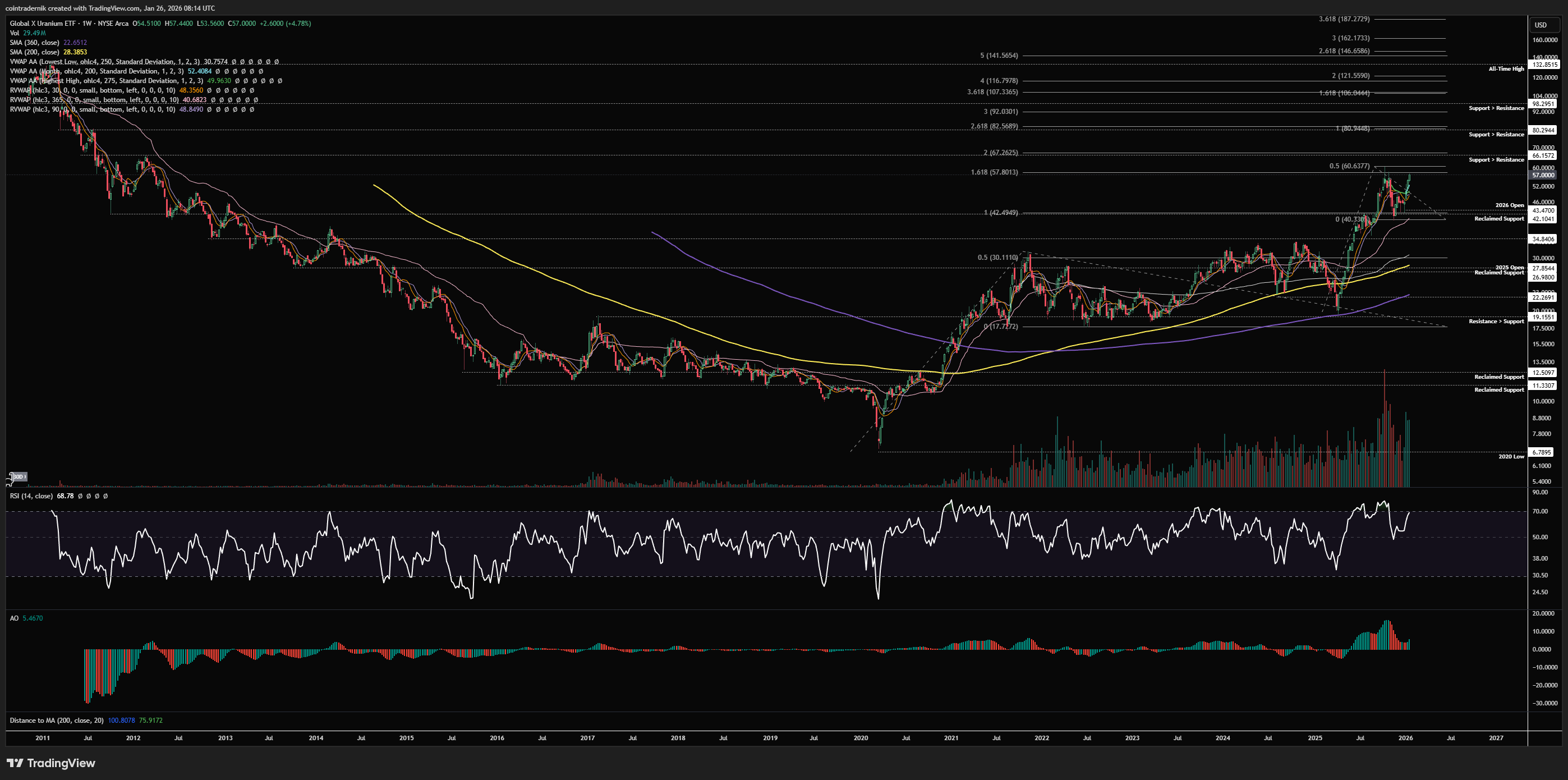Image resolution: width=1568 pixels, height=780 pixels.
Task: Click the TradingView logo at bottom left
Action: point(51,763)
